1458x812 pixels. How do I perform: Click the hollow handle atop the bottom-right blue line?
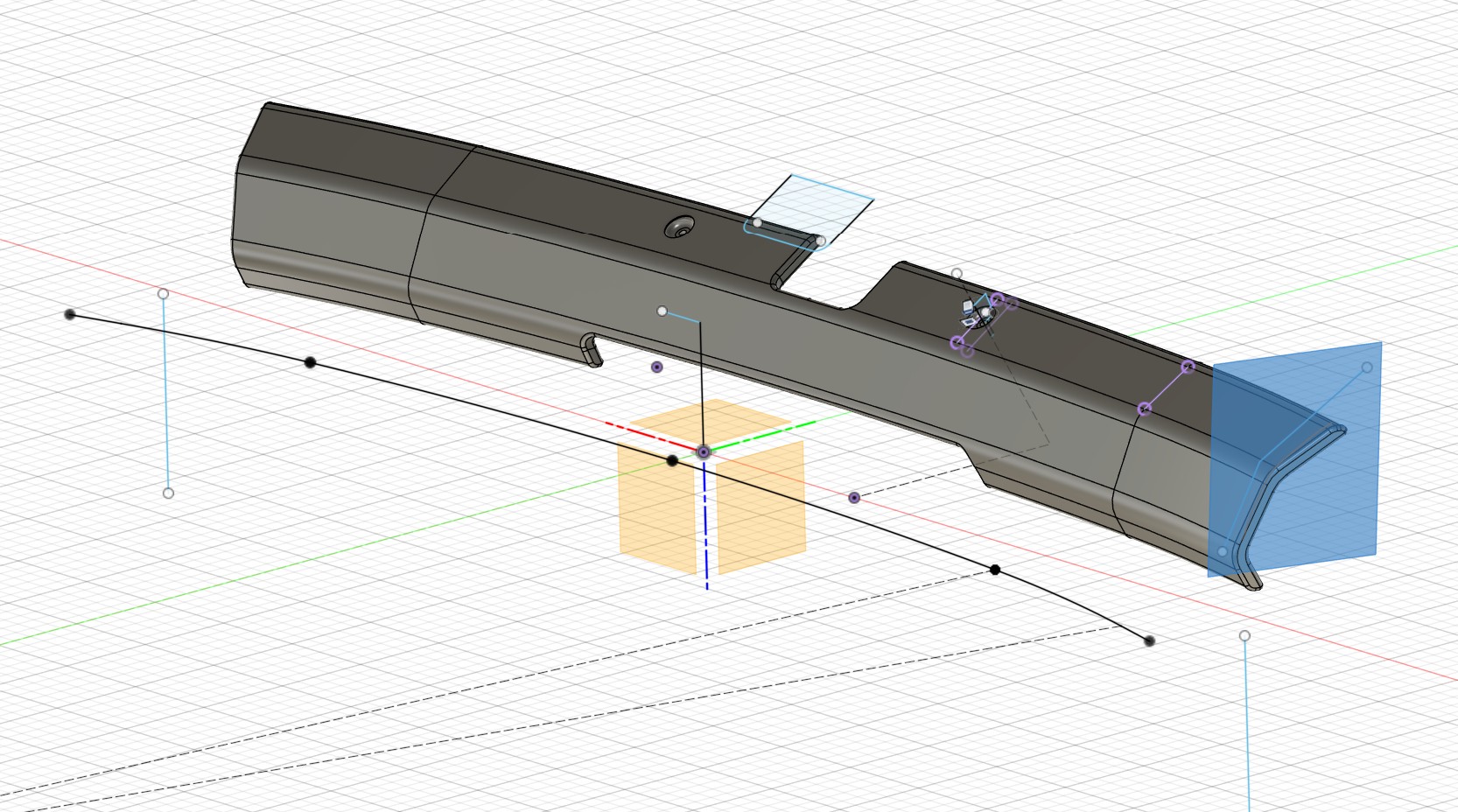tap(1244, 635)
